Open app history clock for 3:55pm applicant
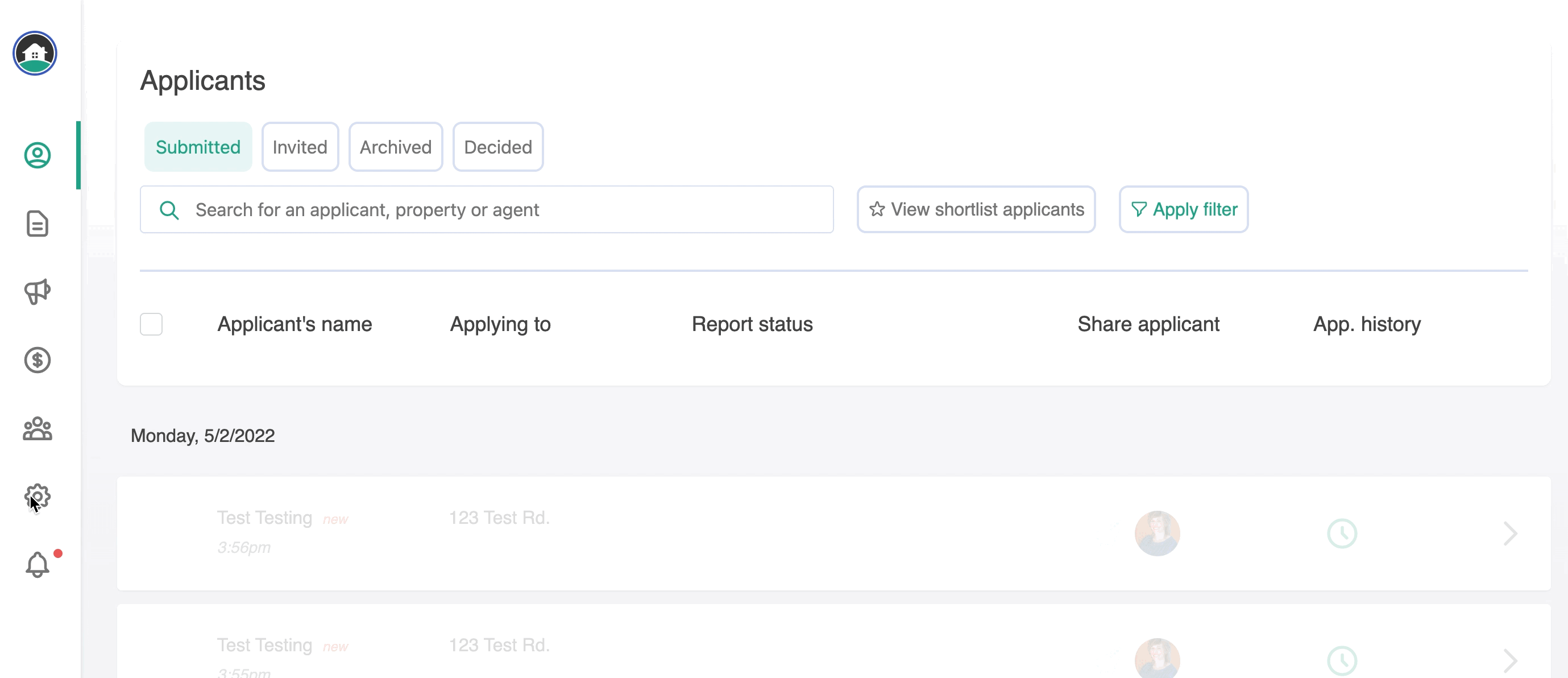1568x678 pixels. pyautogui.click(x=1342, y=660)
